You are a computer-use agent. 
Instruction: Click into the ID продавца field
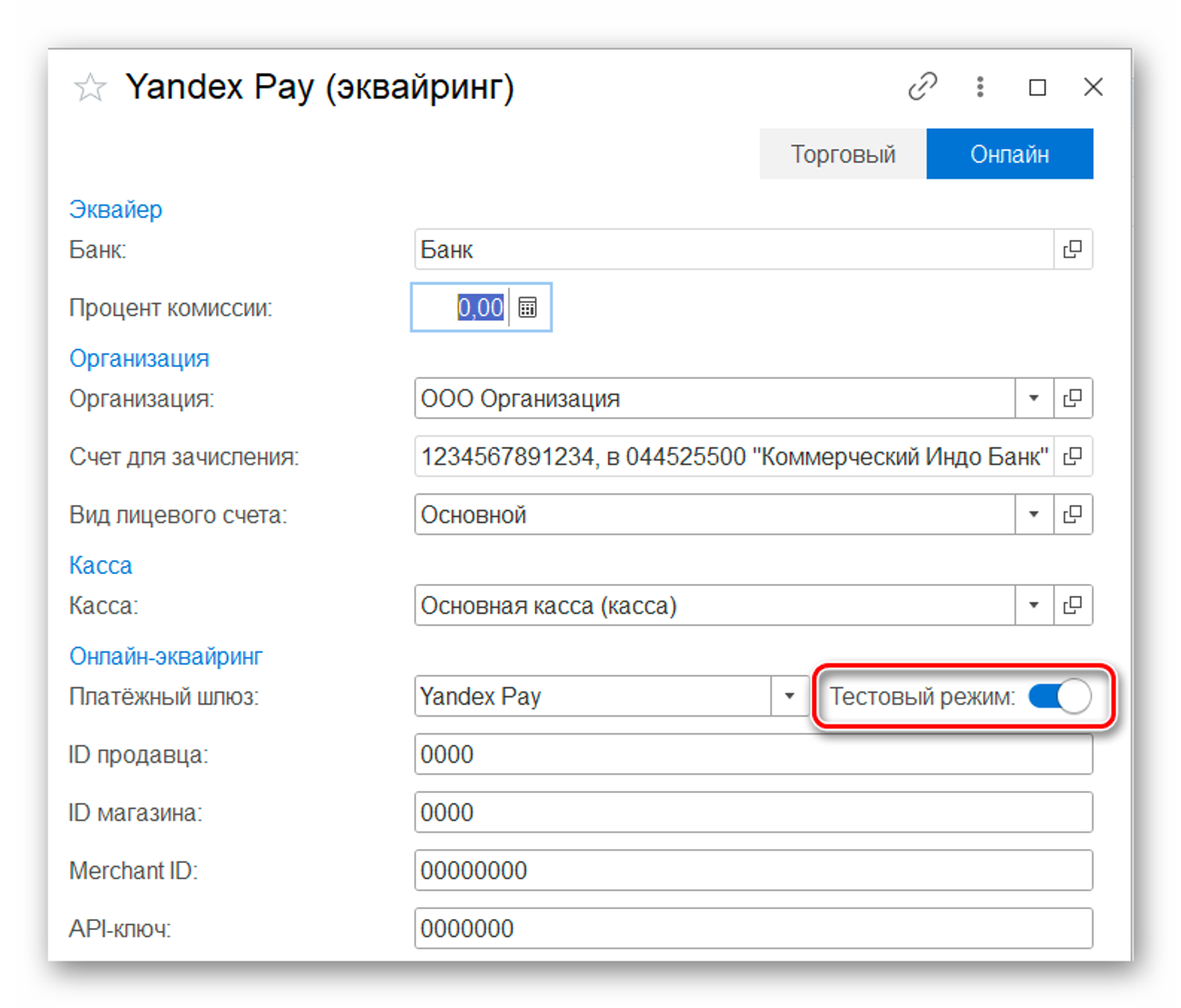pyautogui.click(x=752, y=755)
